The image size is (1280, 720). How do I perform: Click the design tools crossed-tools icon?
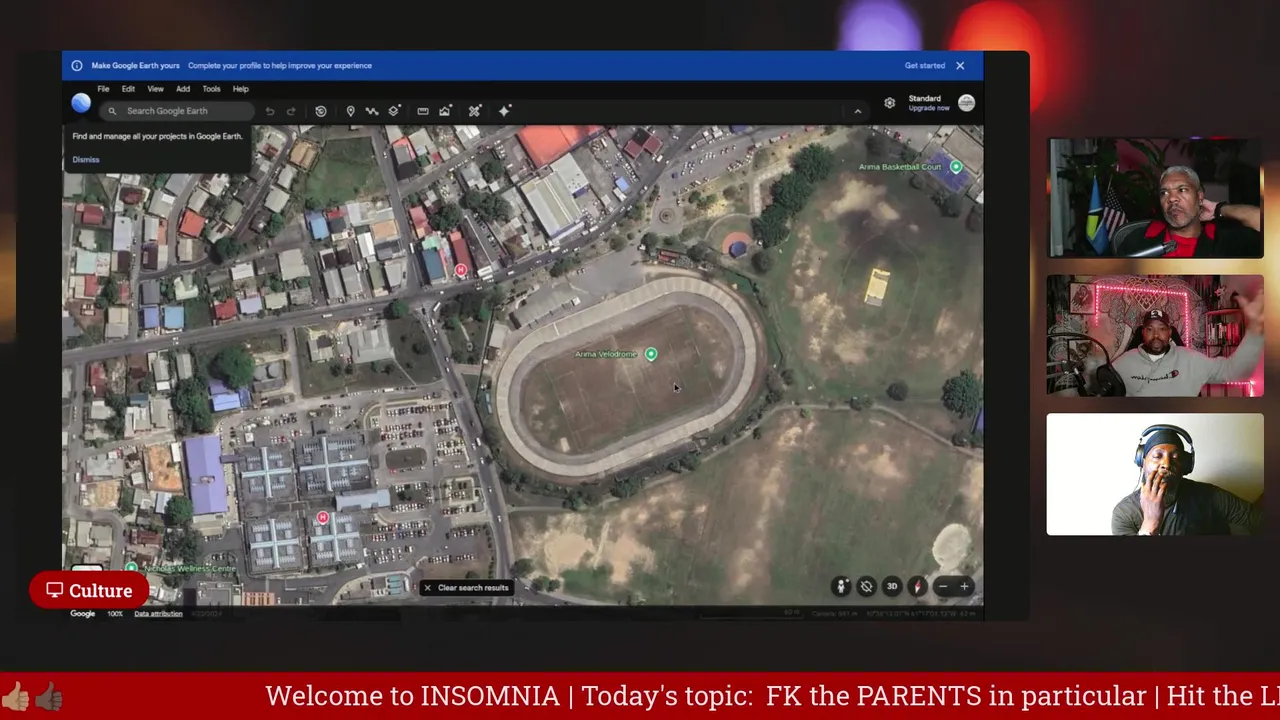(x=474, y=111)
